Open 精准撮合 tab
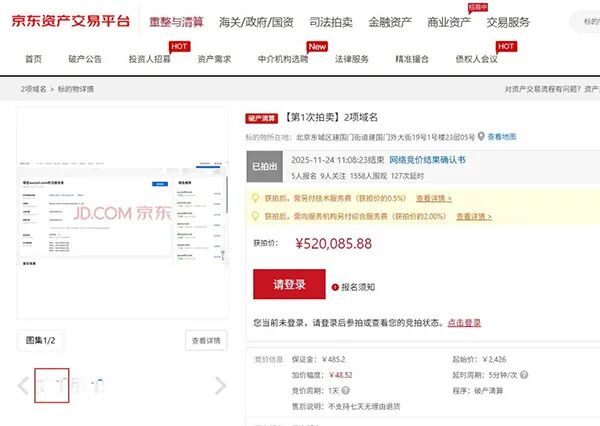This screenshot has width=600, height=426. click(412, 59)
